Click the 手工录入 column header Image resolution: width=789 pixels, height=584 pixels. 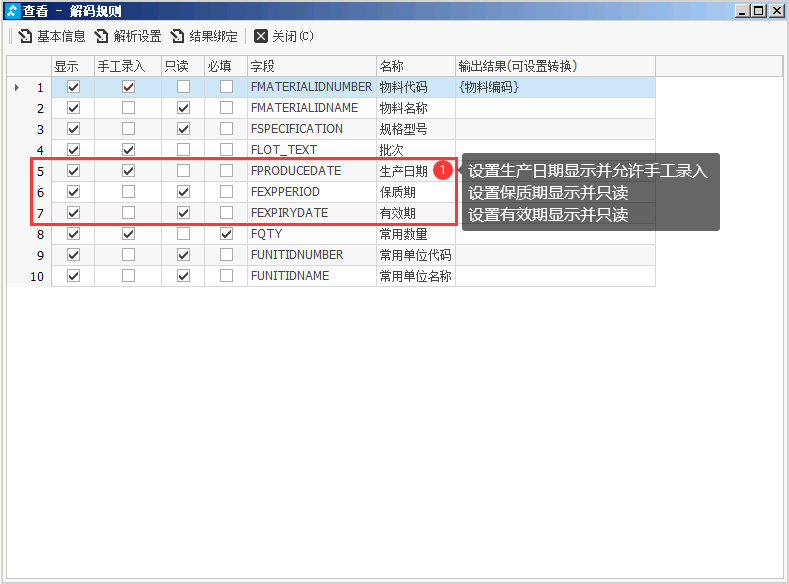pyautogui.click(x=128, y=66)
